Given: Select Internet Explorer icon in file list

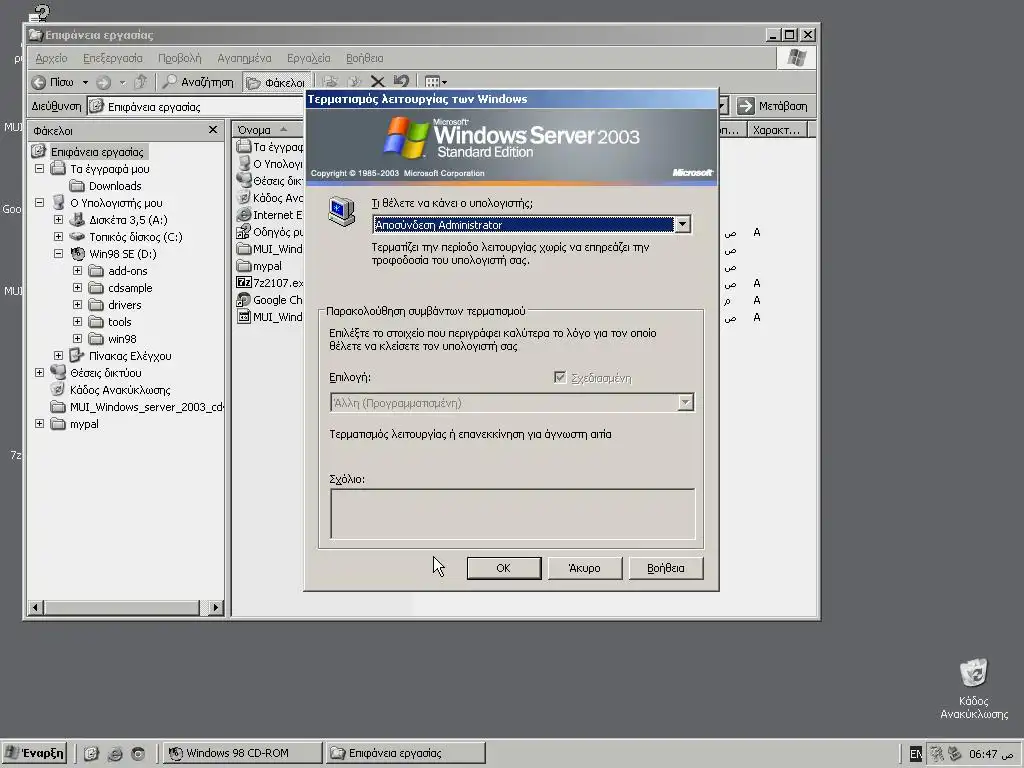Looking at the screenshot, I should (x=244, y=214).
